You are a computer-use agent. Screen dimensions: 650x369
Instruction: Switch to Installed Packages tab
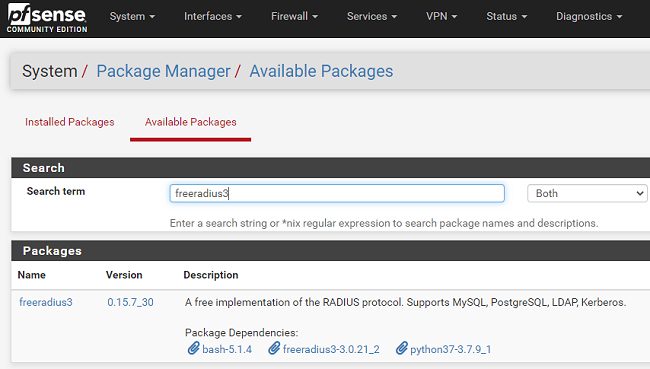[x=70, y=122]
